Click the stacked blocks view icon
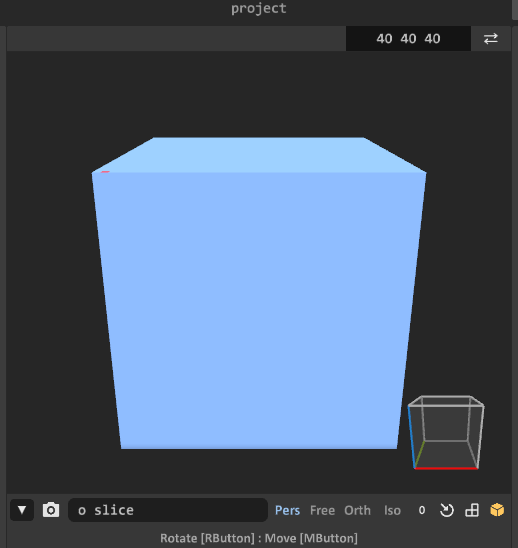This screenshot has width=518, height=548. (x=472, y=510)
